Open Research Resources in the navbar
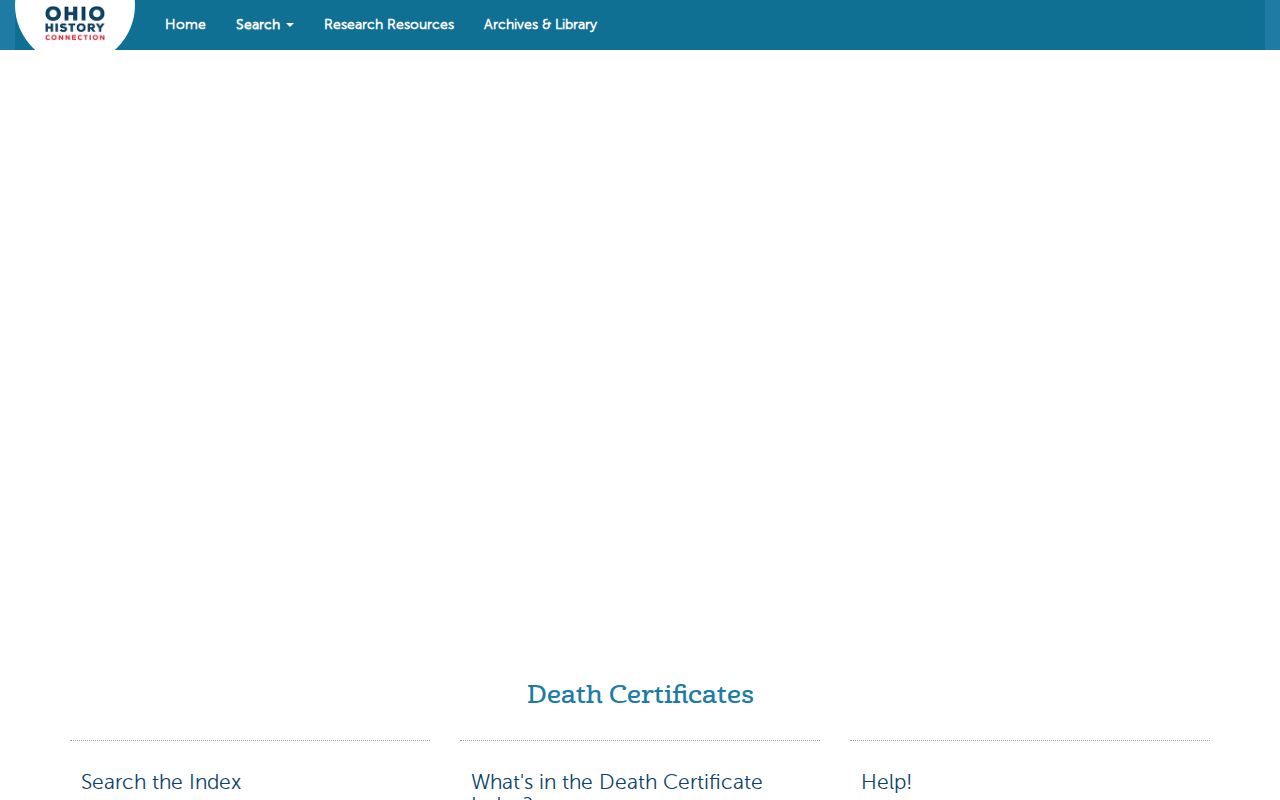The image size is (1280, 800). click(389, 24)
